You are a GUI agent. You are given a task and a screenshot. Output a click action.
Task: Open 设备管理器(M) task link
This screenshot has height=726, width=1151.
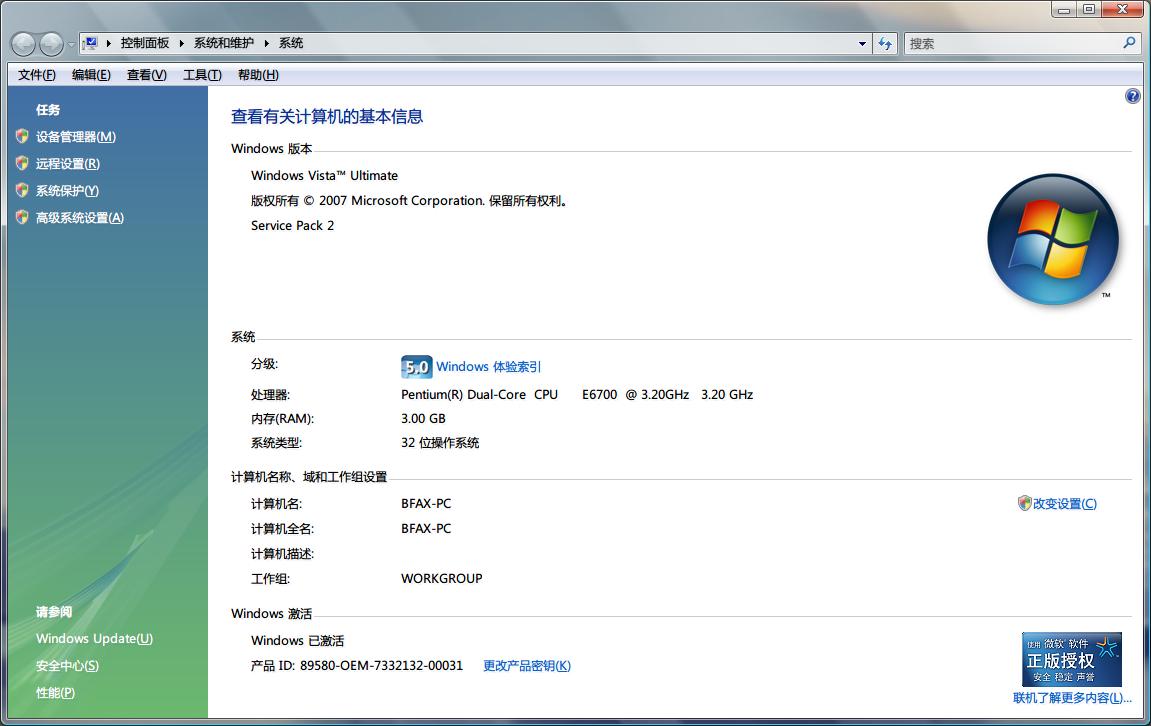(76, 137)
